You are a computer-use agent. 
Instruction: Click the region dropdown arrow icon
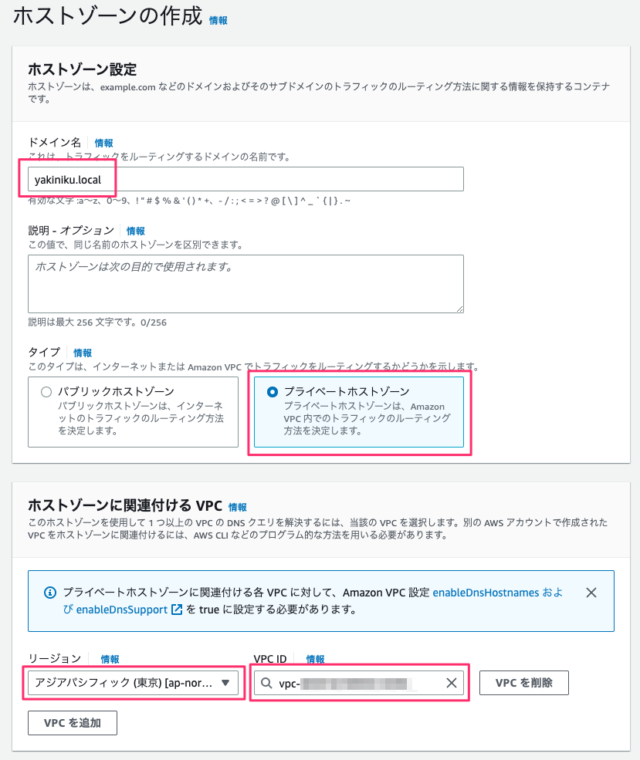[x=225, y=683]
